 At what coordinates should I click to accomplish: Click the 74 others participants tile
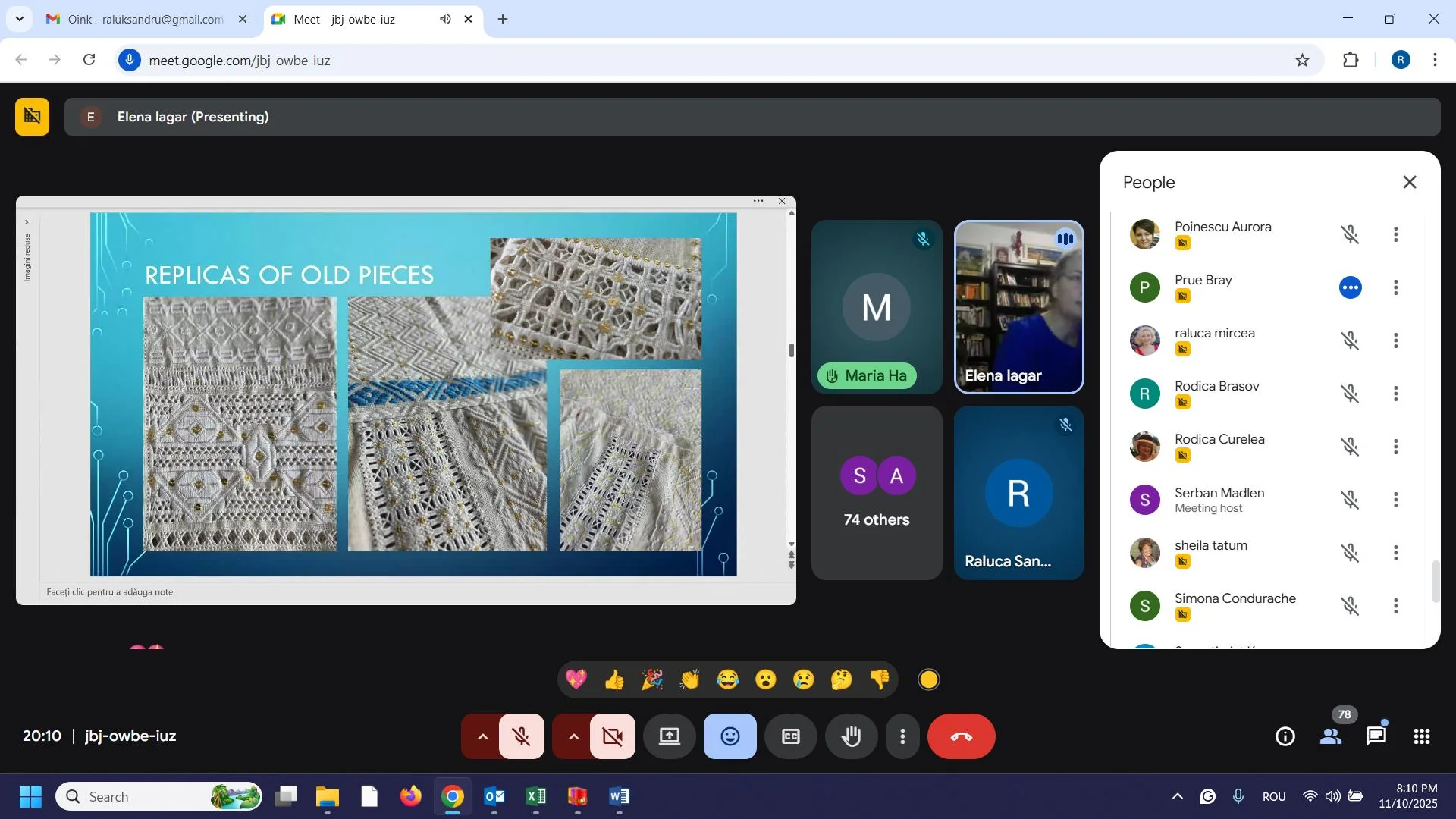click(x=877, y=493)
